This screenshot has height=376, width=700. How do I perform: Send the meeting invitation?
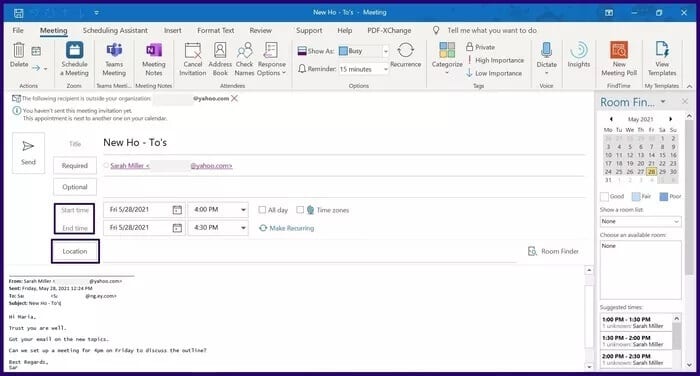pos(28,153)
